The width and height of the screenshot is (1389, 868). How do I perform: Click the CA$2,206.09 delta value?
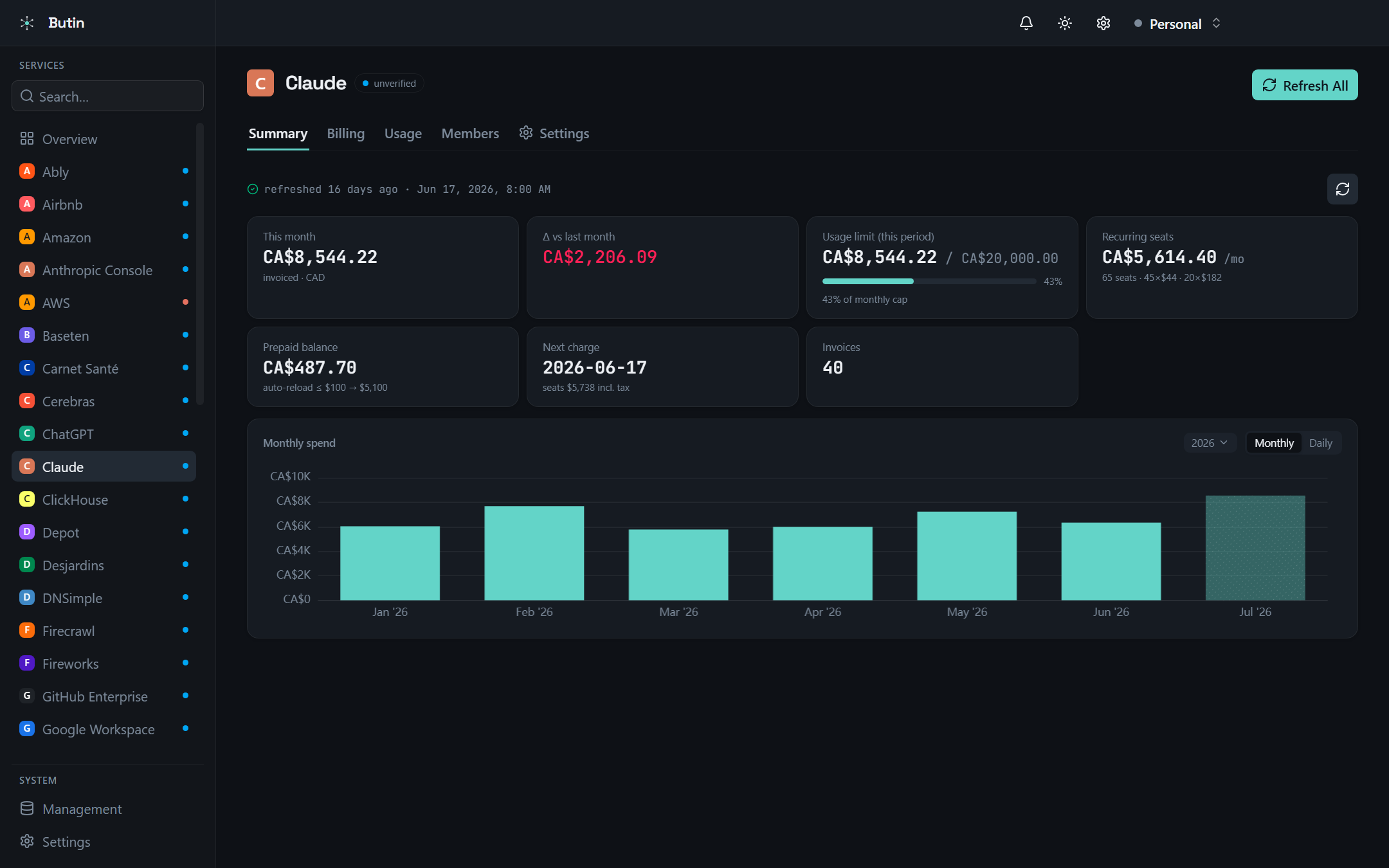point(600,257)
